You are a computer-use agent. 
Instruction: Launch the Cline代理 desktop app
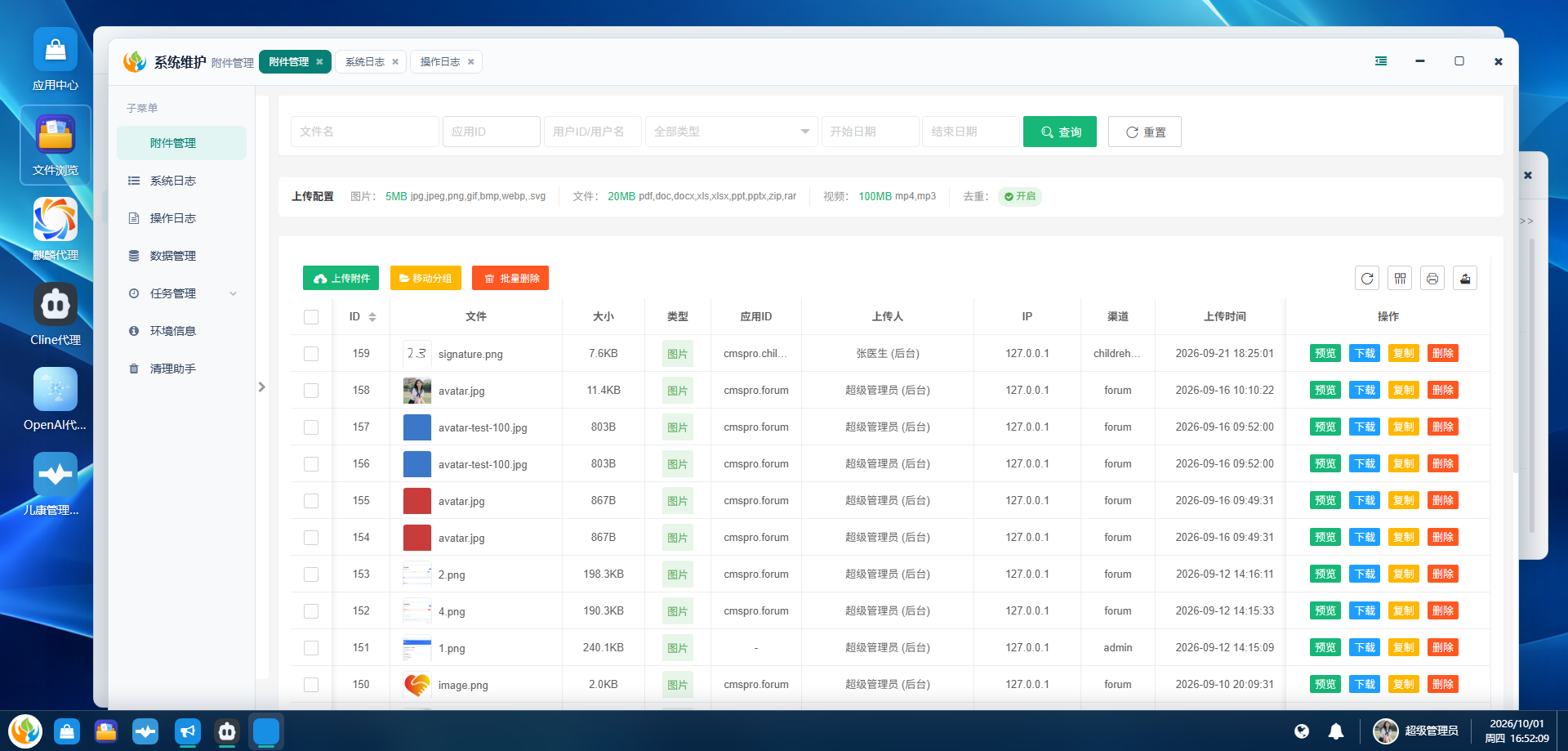pos(55,314)
